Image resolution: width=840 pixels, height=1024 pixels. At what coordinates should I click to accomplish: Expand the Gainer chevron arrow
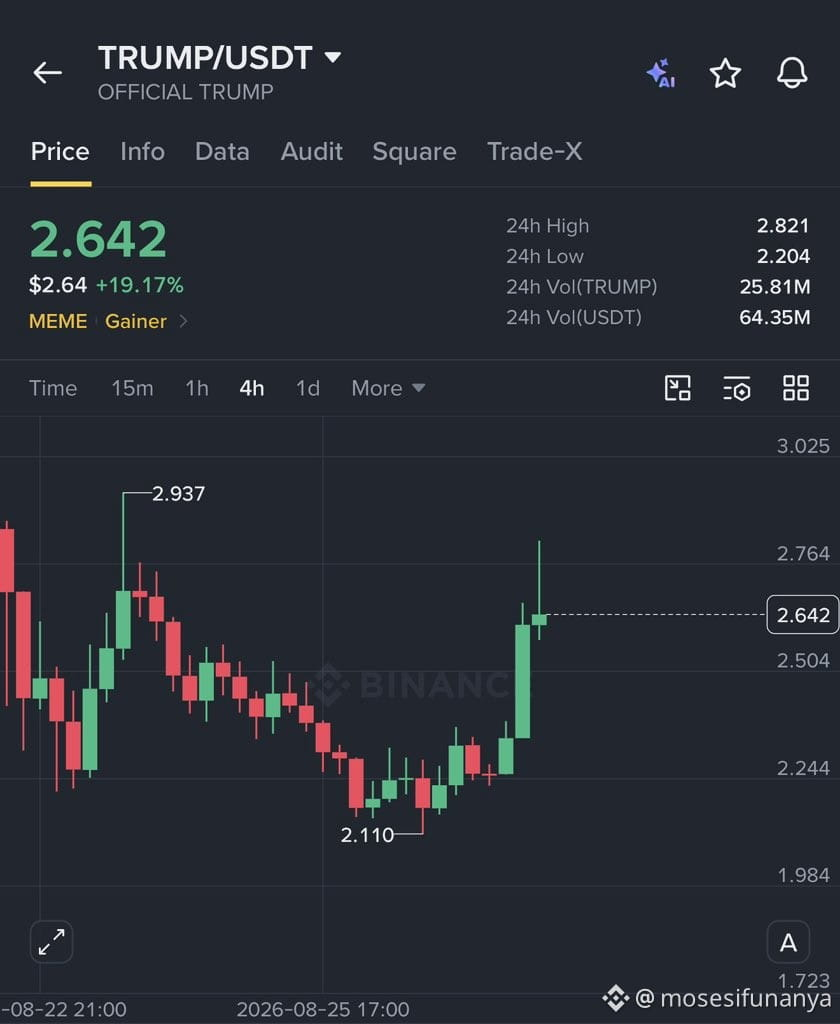pos(184,321)
